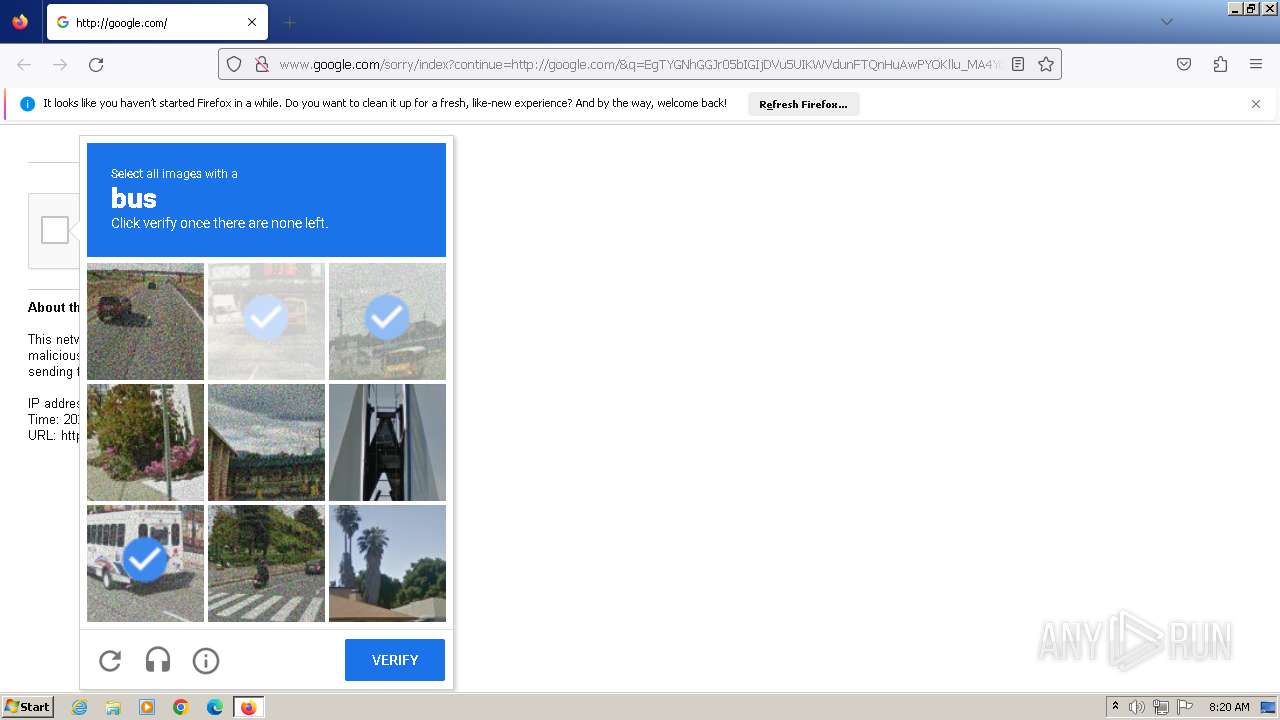Switch to the http://google.com/ tab

pyautogui.click(x=157, y=22)
